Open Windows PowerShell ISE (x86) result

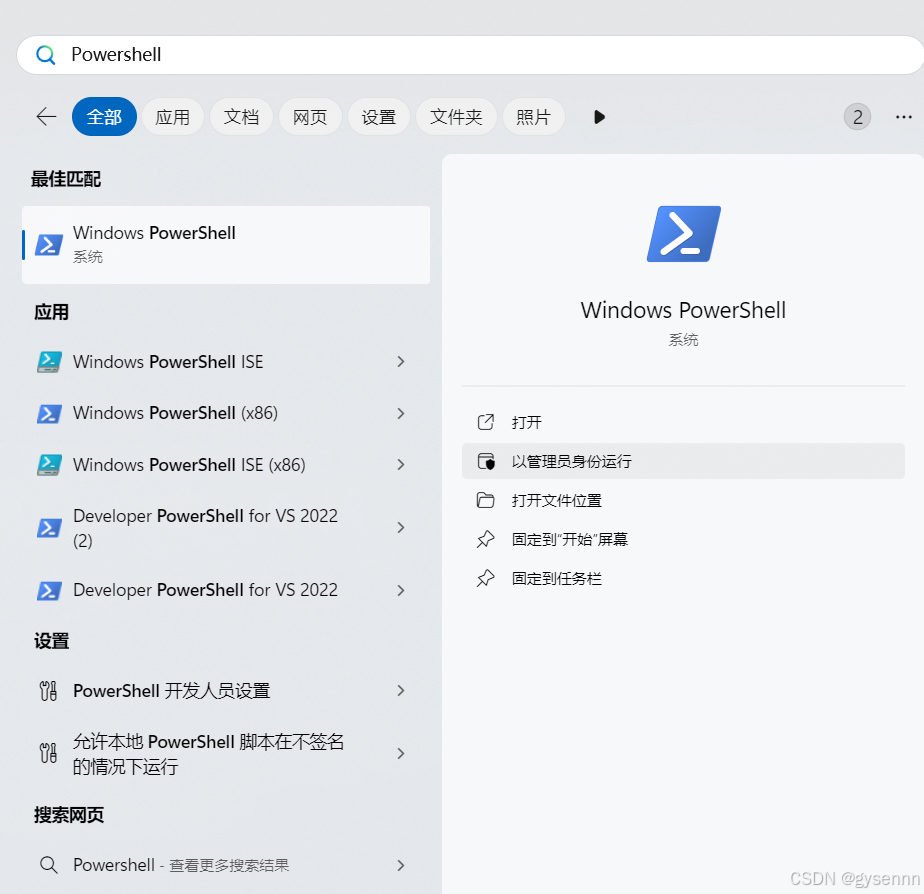click(x=226, y=465)
